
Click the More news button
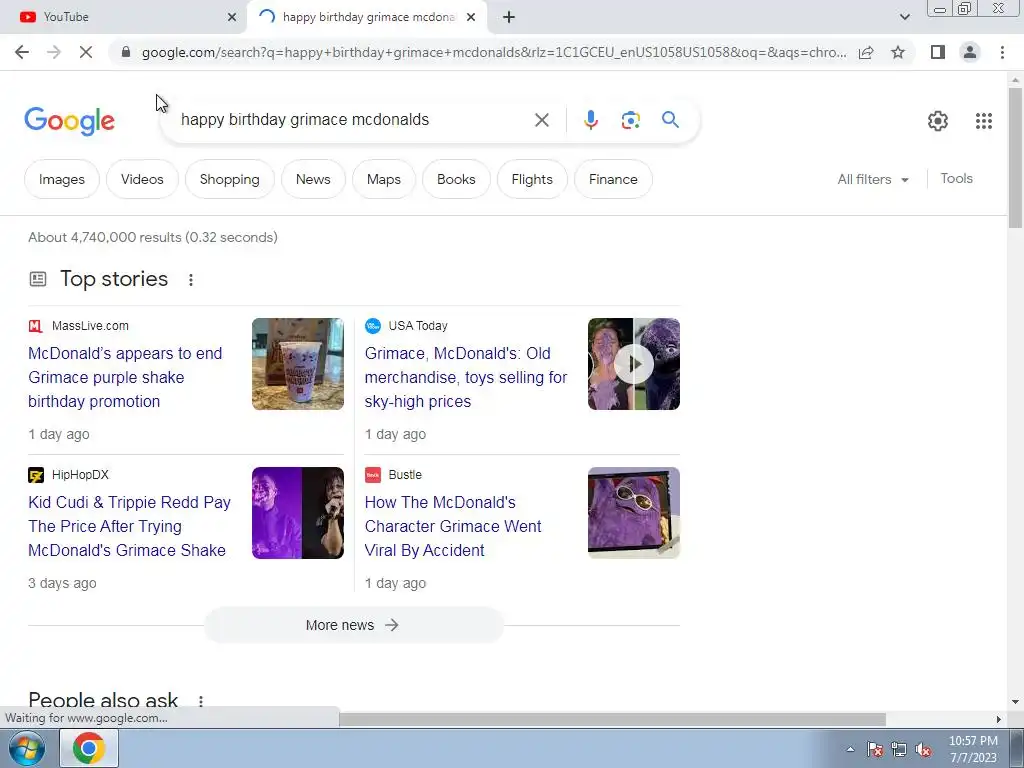tap(353, 625)
